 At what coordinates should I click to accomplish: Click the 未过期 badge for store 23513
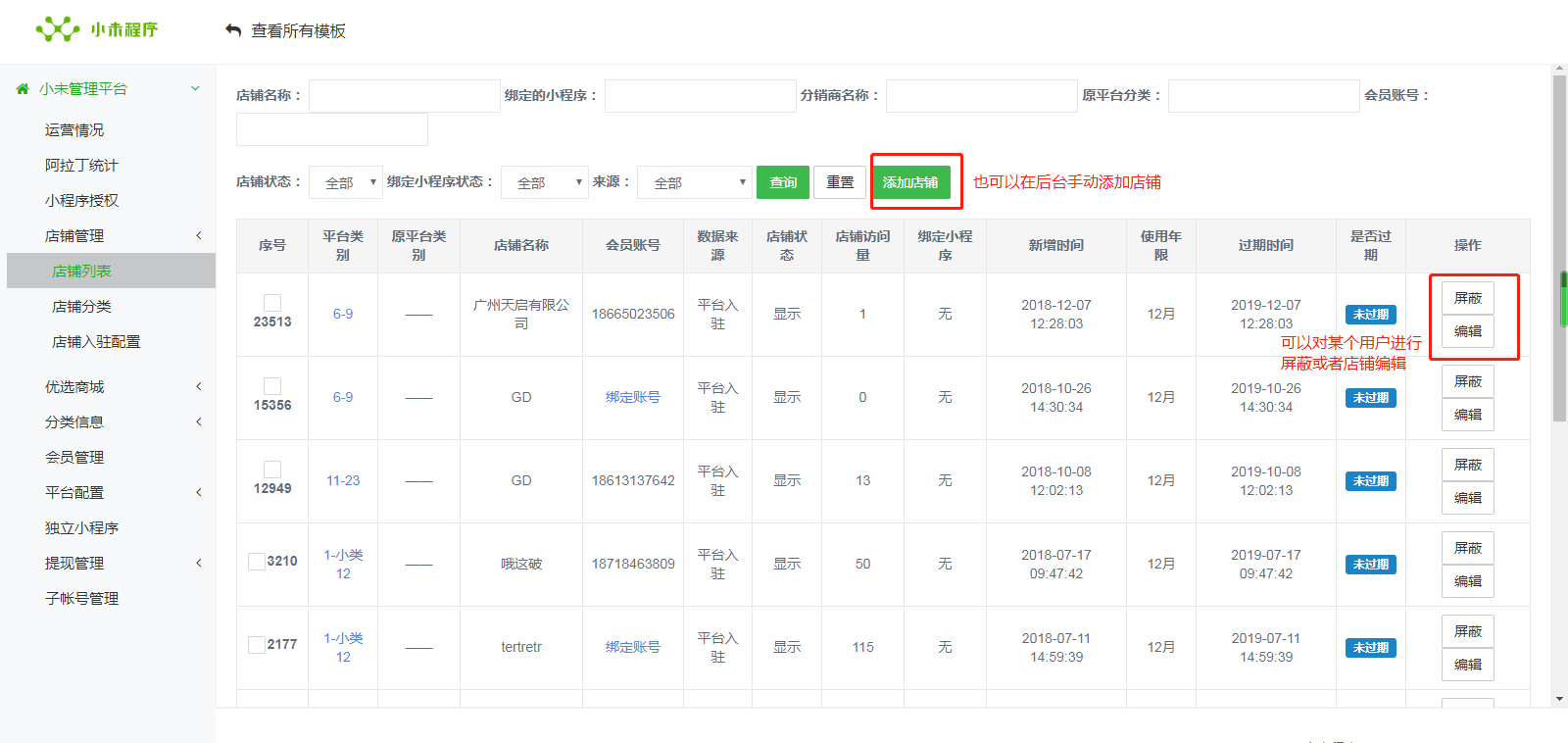pyautogui.click(x=1370, y=315)
